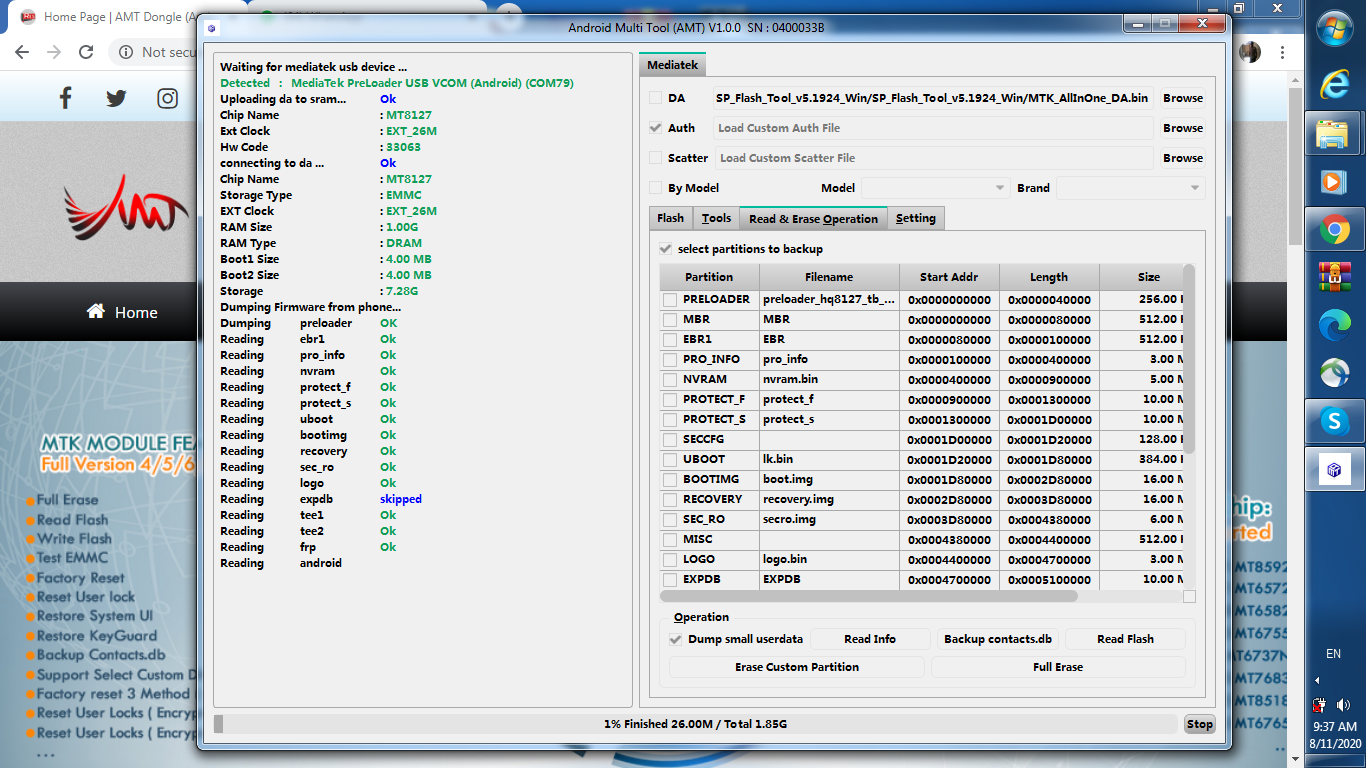Viewport: 1366px width, 768px height.
Task: Click the partition table horizontal scrollbar
Action: 869,596
